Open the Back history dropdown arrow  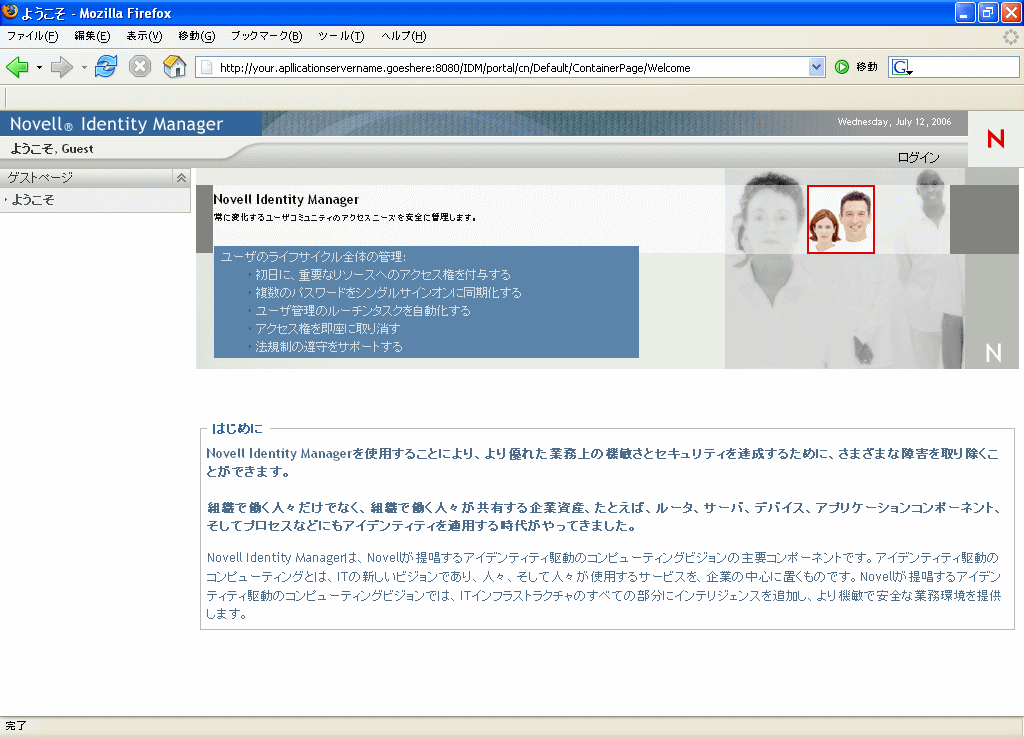point(39,67)
